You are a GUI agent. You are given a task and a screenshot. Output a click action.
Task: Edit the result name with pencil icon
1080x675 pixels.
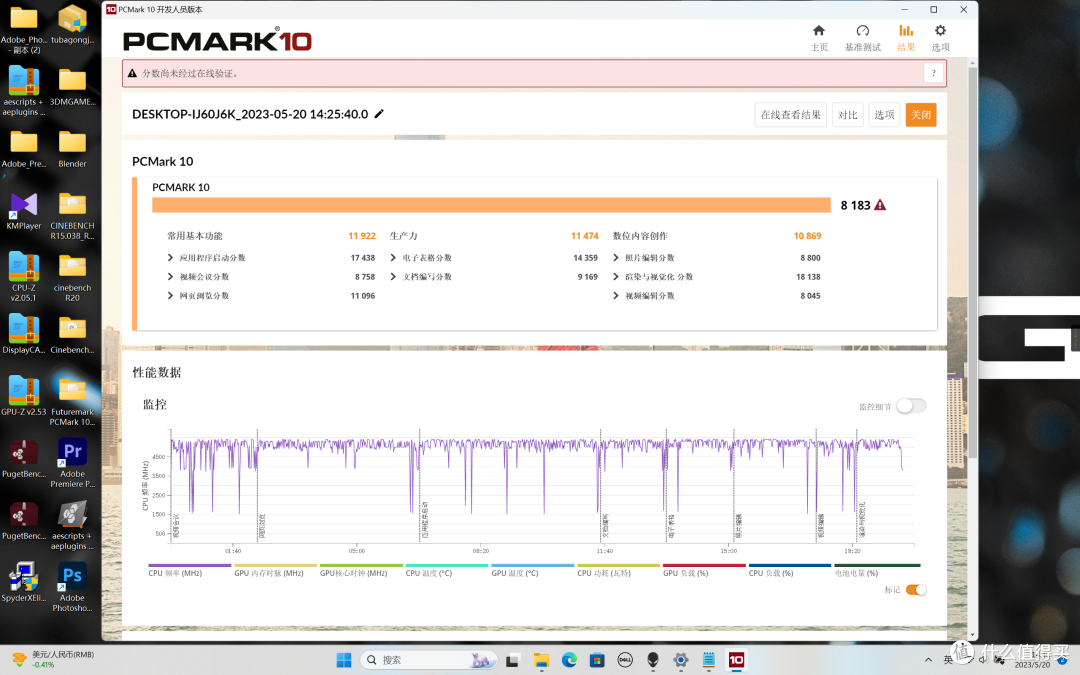[x=379, y=114]
